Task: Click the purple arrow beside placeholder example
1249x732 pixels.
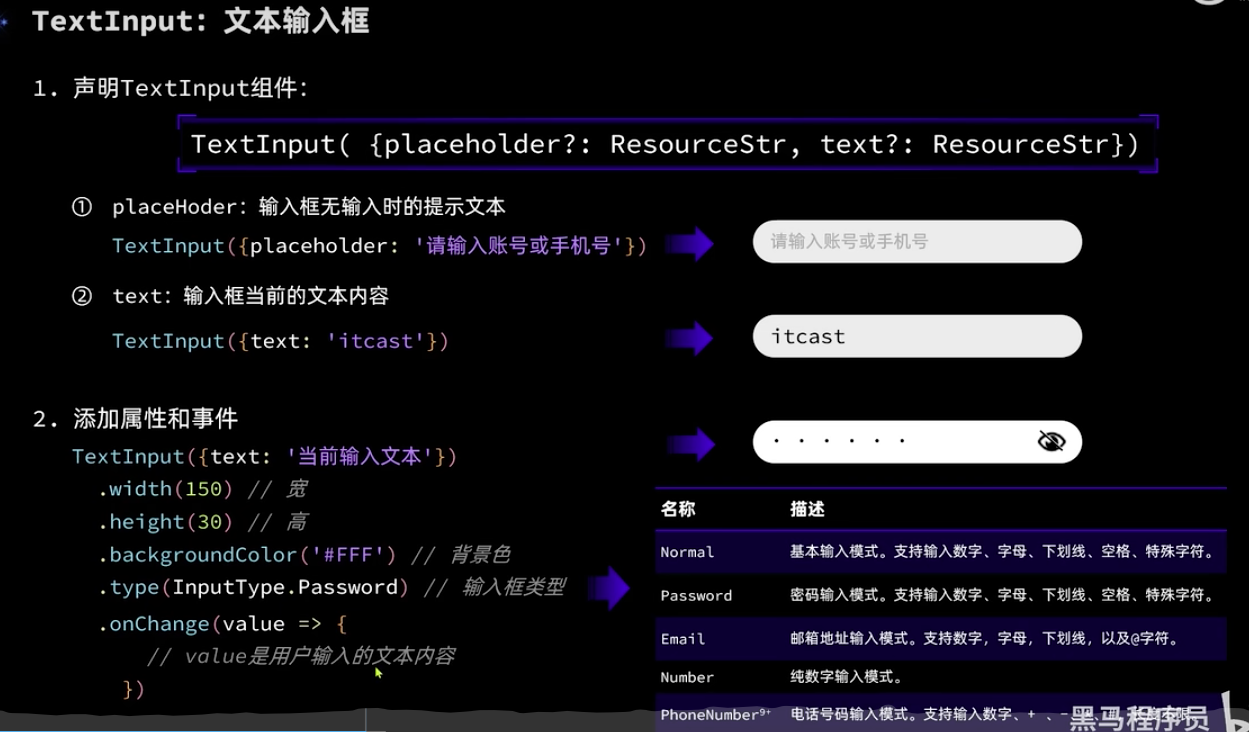Action: pyautogui.click(x=690, y=243)
